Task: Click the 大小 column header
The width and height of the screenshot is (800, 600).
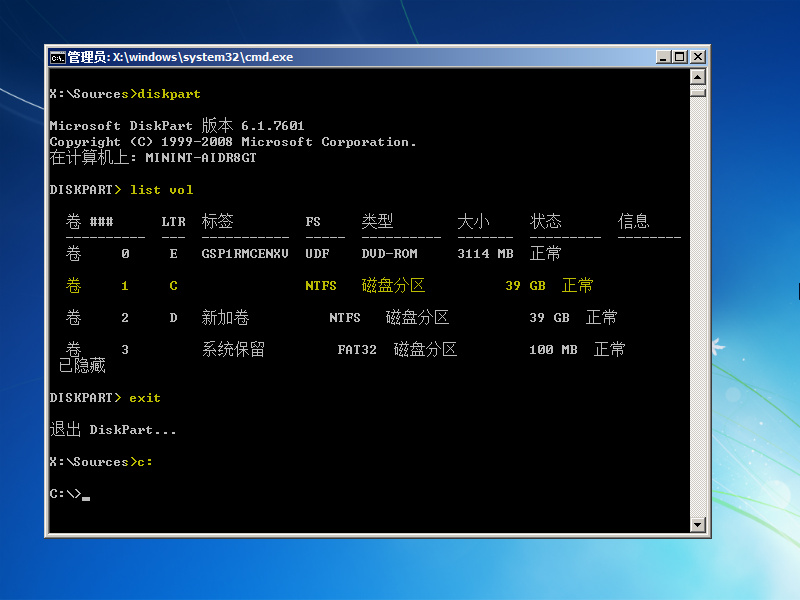Action: click(473, 221)
